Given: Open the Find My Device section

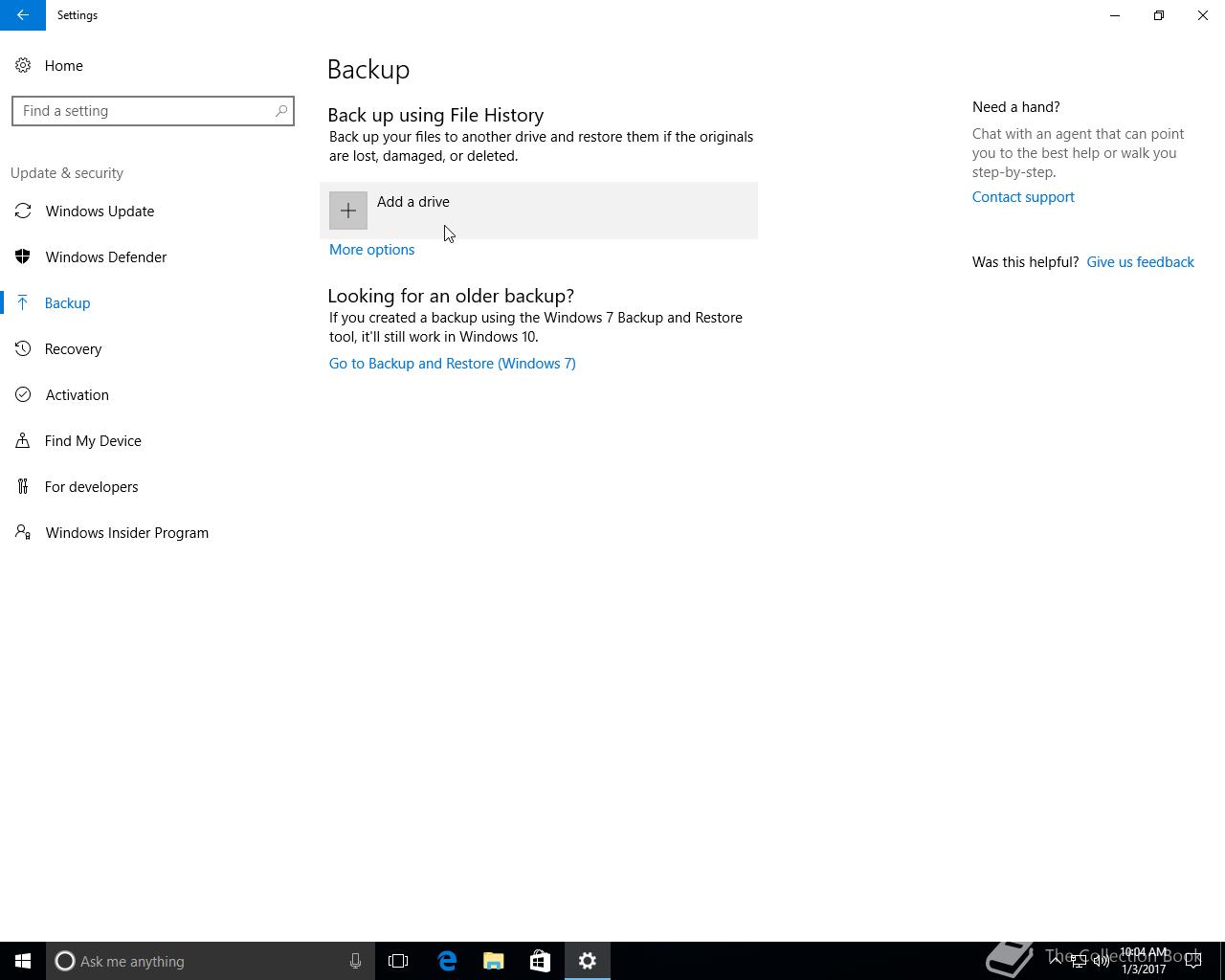Looking at the screenshot, I should (x=93, y=441).
